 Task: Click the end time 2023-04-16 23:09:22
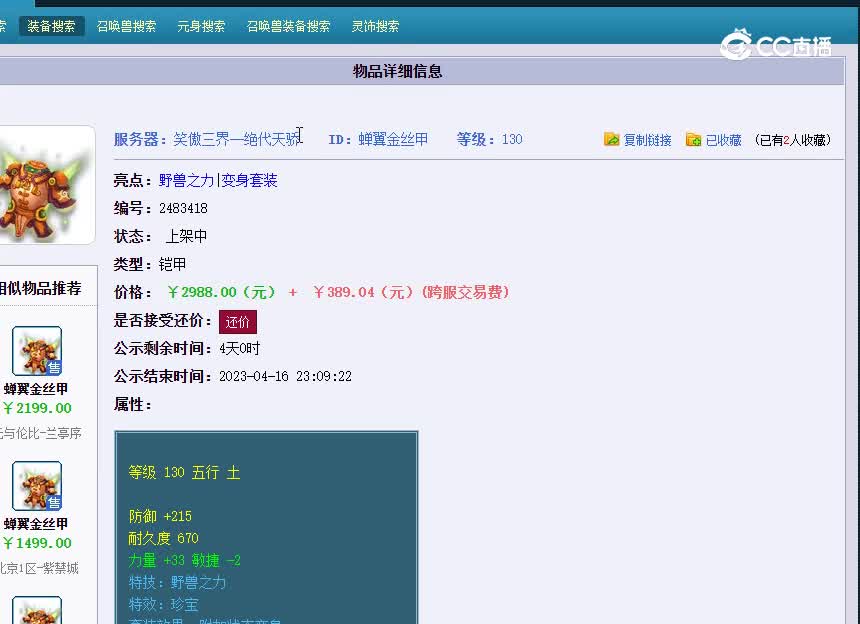[x=285, y=376]
